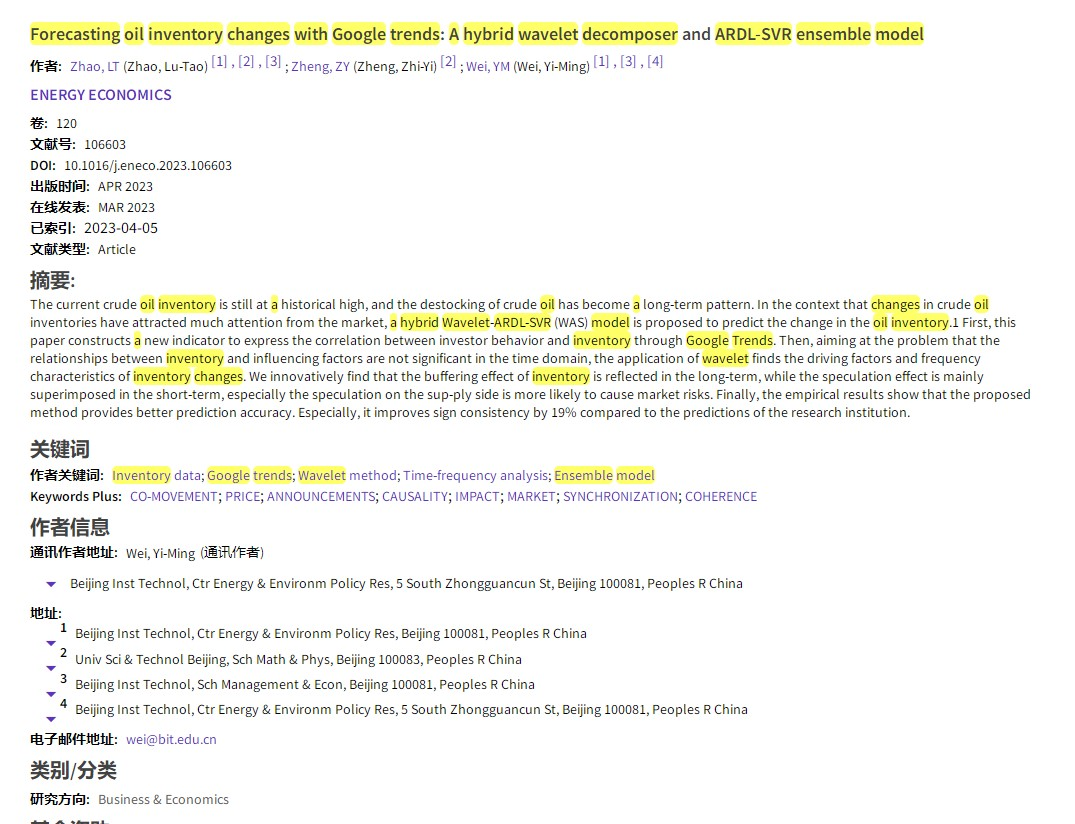This screenshot has width=1075, height=824.
Task: Select the Google trends author keyword
Action: [249, 476]
